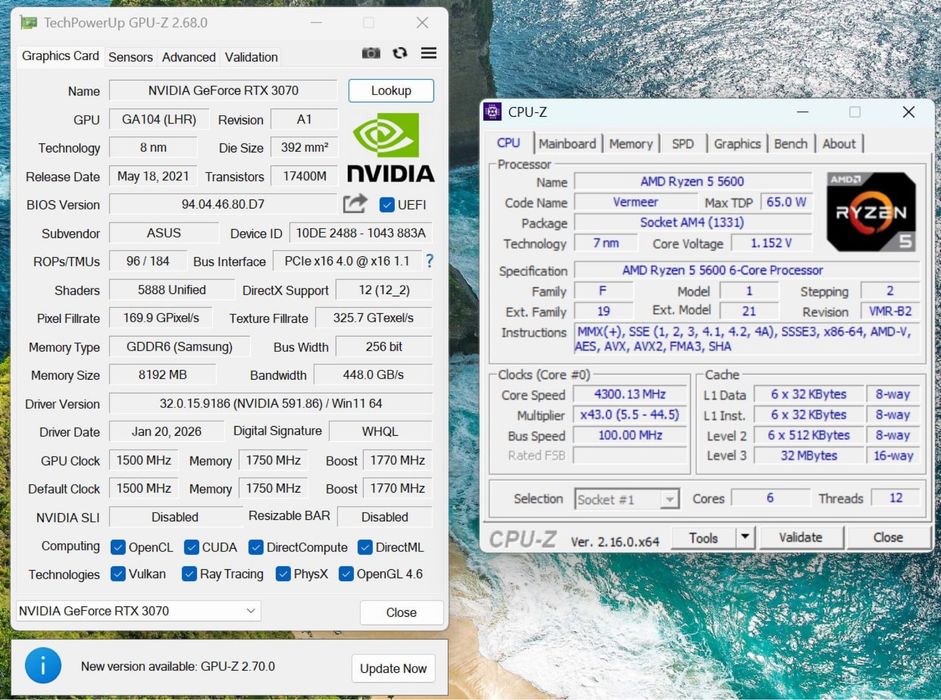
Task: Toggle the DirectML checkbox
Action: point(365,547)
